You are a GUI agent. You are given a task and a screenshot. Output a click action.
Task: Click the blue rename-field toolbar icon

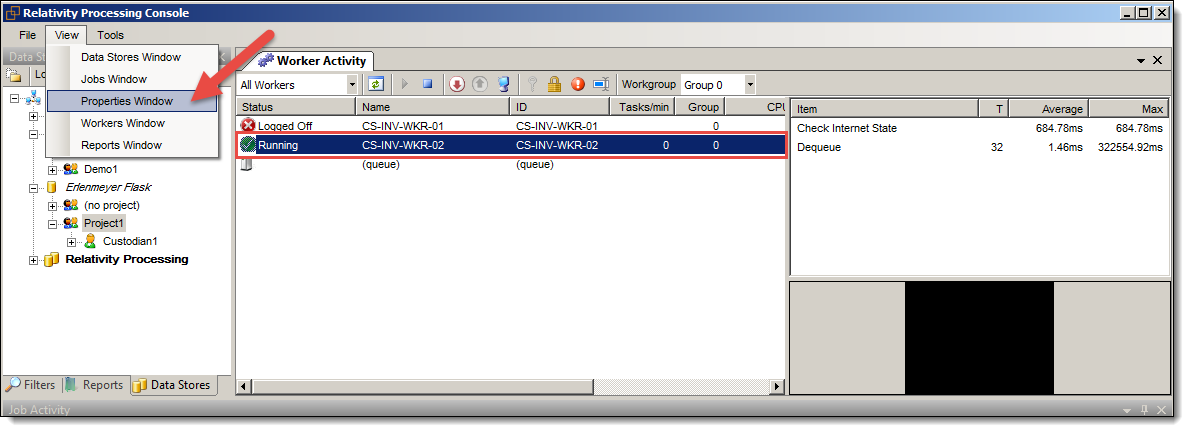click(601, 84)
